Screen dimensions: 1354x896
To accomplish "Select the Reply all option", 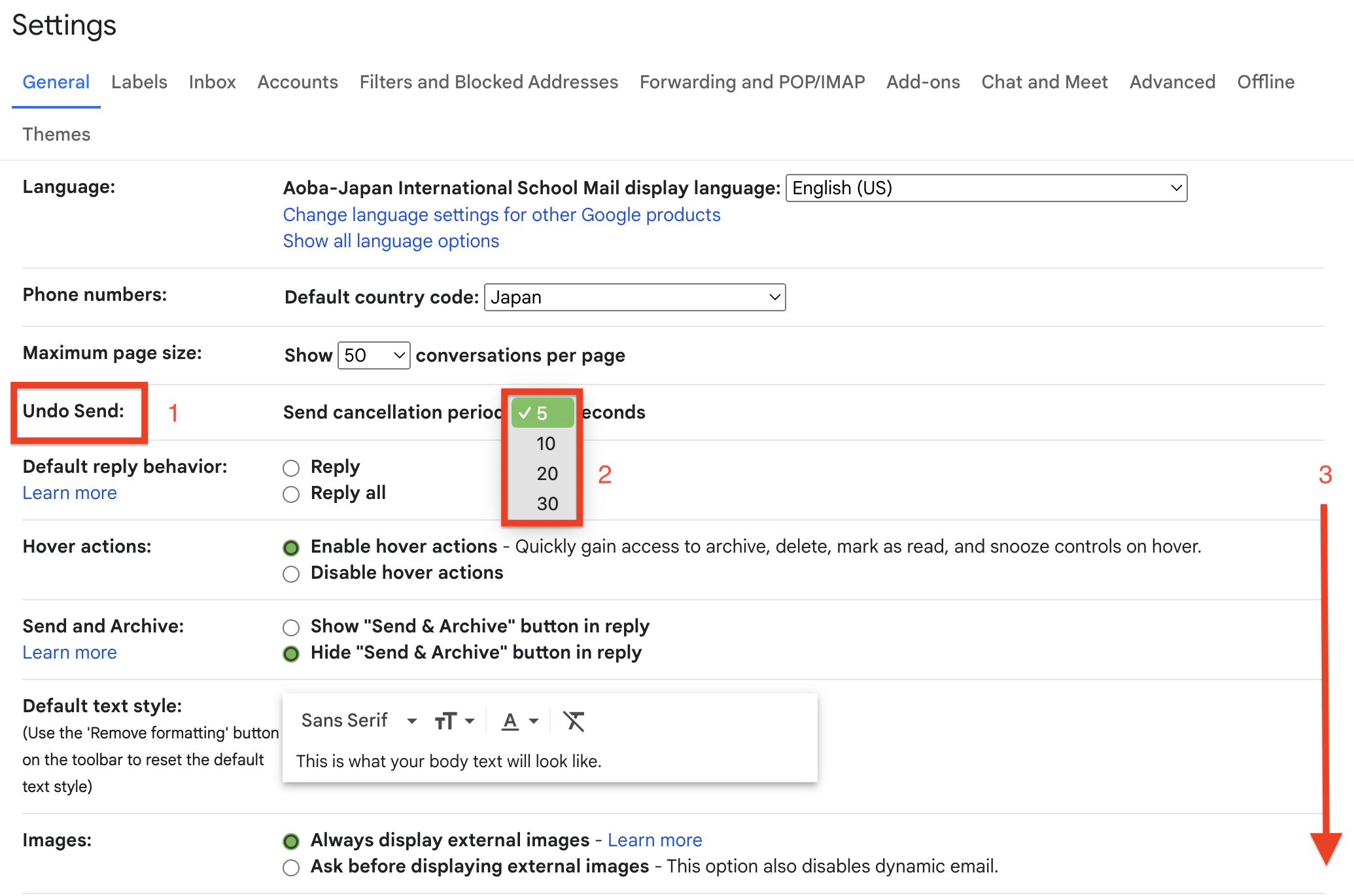I will tap(290, 494).
